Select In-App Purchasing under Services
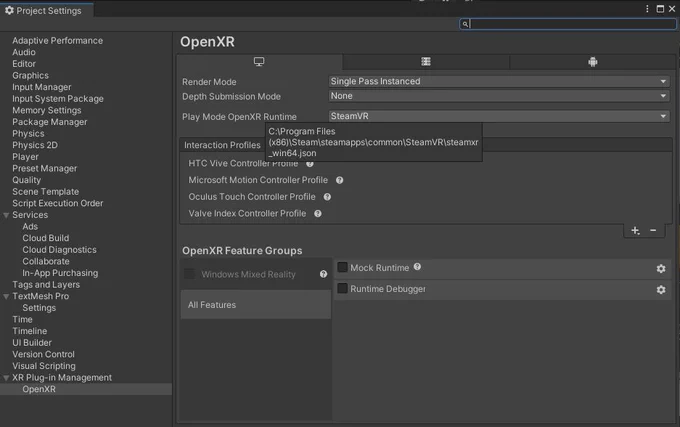Screen dimensions: 680x427 pyautogui.click(x=60, y=273)
